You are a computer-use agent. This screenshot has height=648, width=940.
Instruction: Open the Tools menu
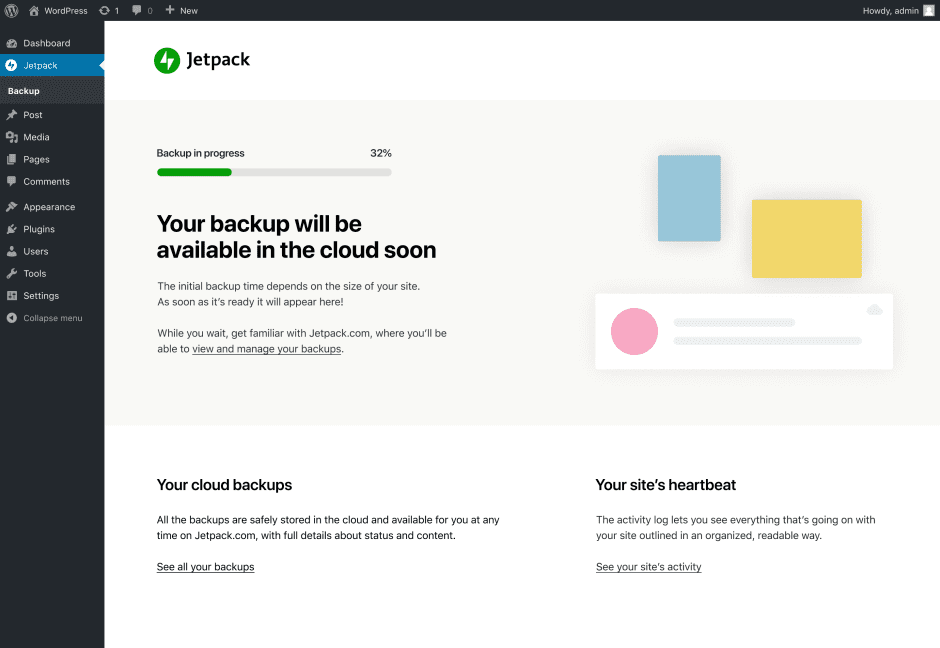pyautogui.click(x=52, y=273)
